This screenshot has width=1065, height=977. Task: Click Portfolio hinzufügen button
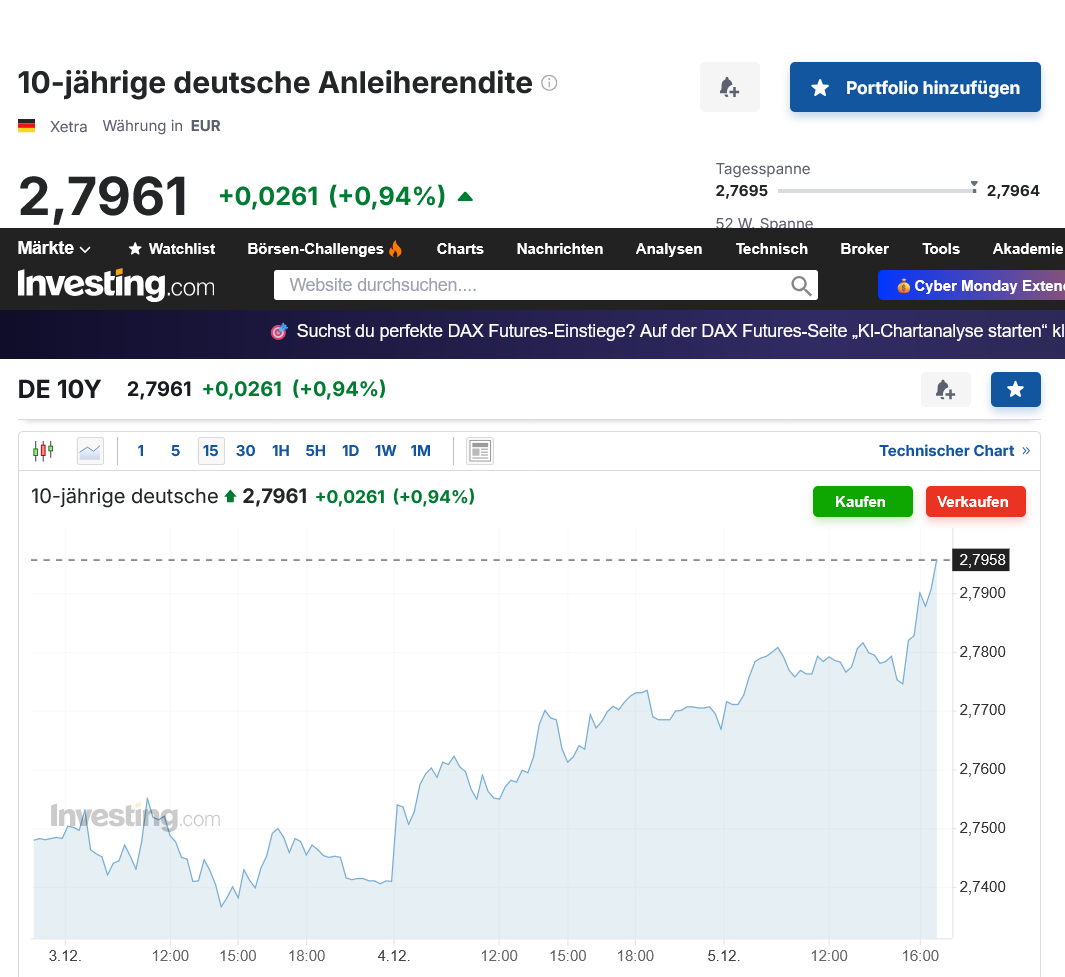pos(915,88)
